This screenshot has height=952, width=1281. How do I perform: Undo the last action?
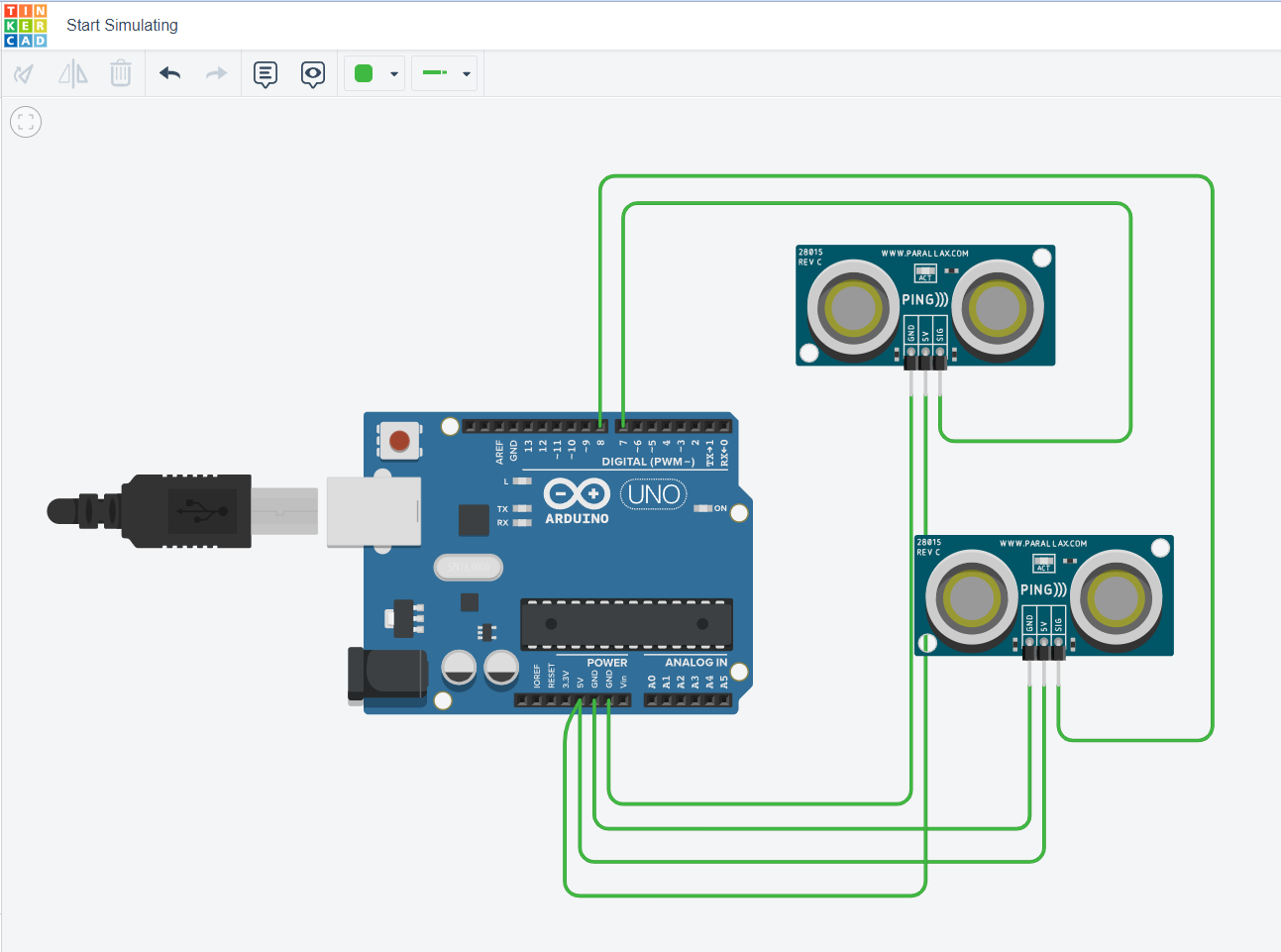pos(170,73)
